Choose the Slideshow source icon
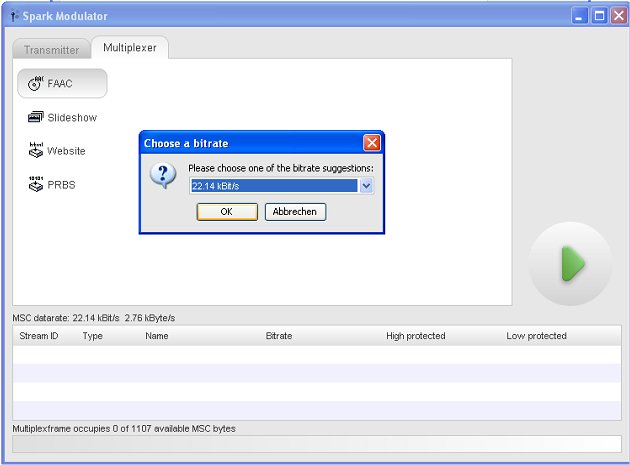This screenshot has width=630, height=465. 36,118
